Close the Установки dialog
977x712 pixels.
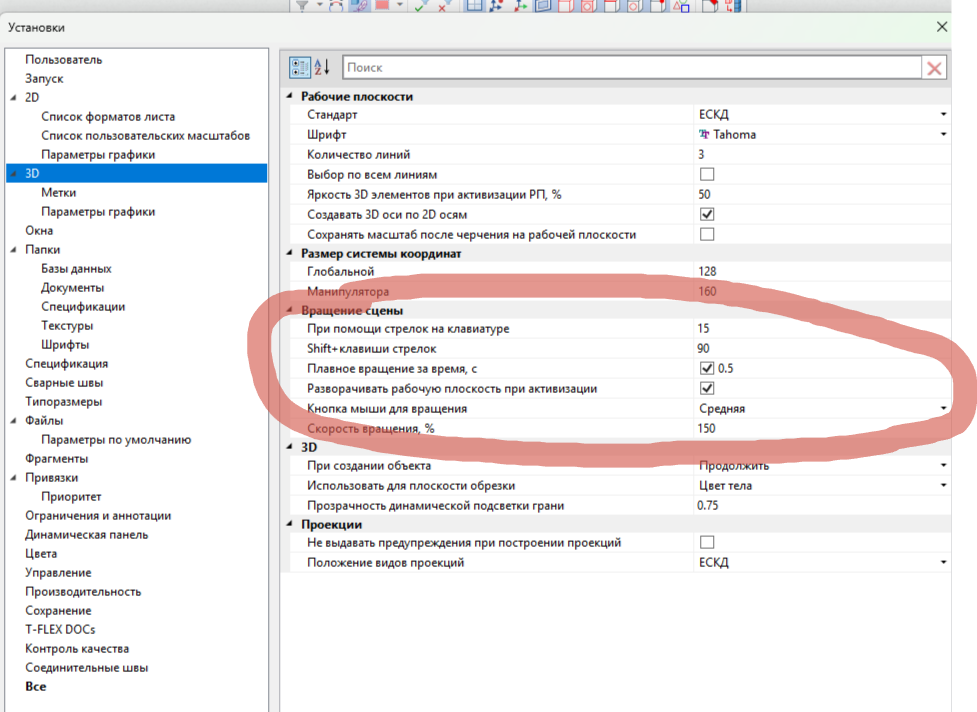pyautogui.click(x=942, y=28)
